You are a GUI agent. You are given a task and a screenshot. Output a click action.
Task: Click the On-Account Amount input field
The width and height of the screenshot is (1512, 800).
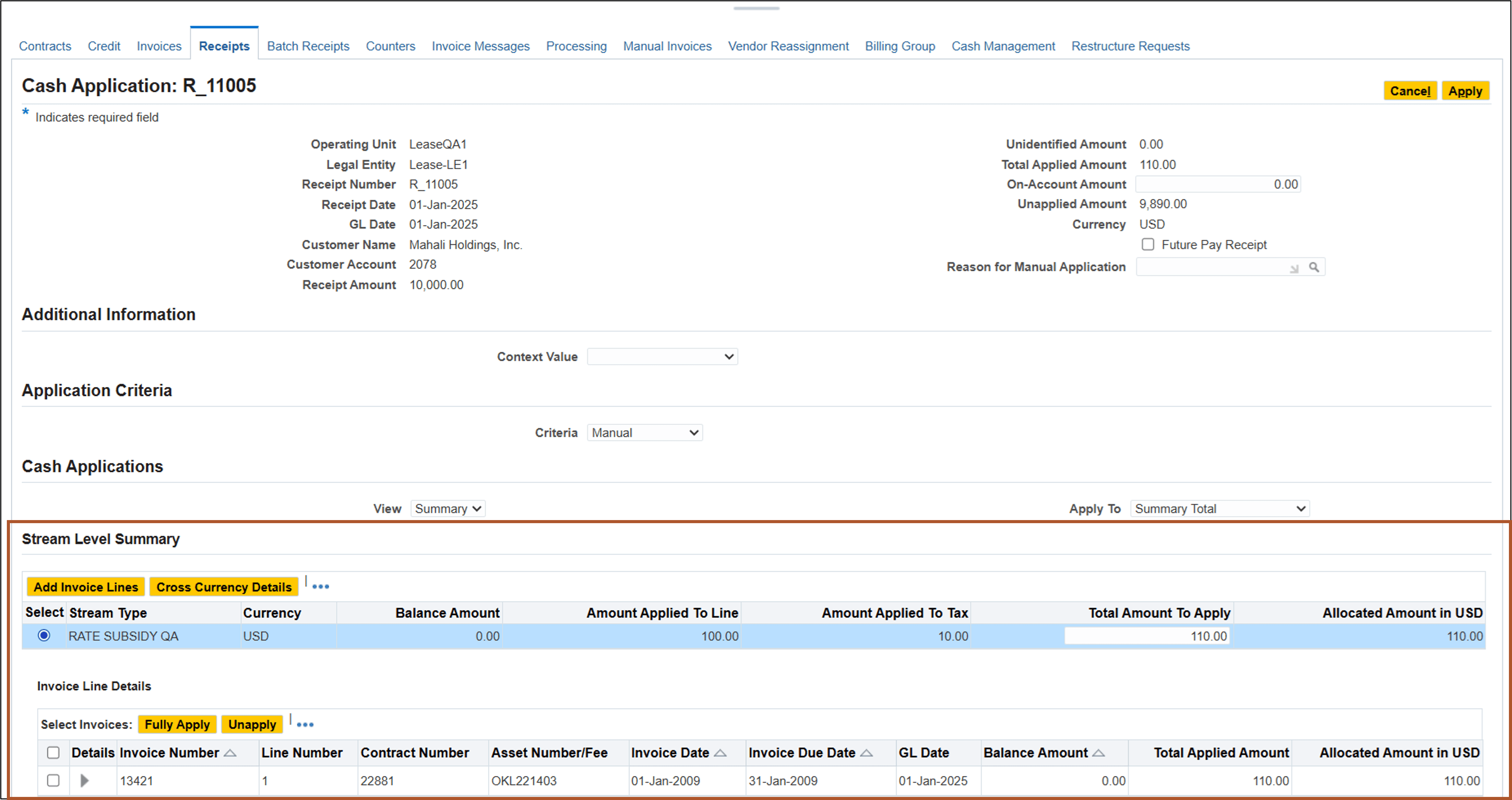click(1217, 184)
